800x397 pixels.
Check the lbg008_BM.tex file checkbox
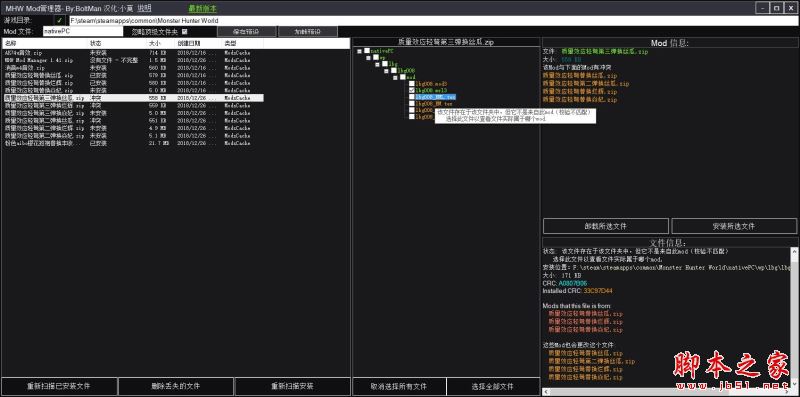[x=411, y=103]
